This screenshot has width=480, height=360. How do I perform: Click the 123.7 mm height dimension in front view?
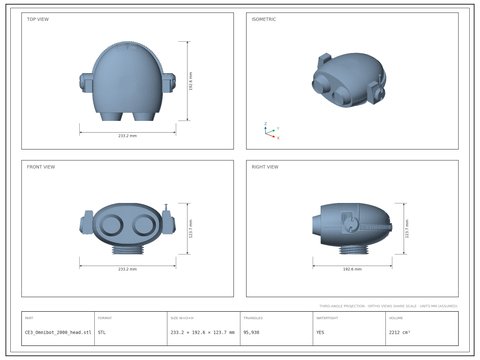191,228
